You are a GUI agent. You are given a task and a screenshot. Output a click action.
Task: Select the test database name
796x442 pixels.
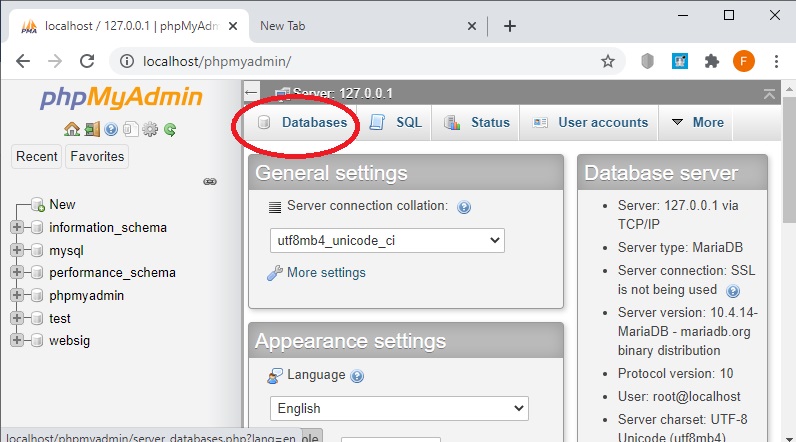[60, 319]
